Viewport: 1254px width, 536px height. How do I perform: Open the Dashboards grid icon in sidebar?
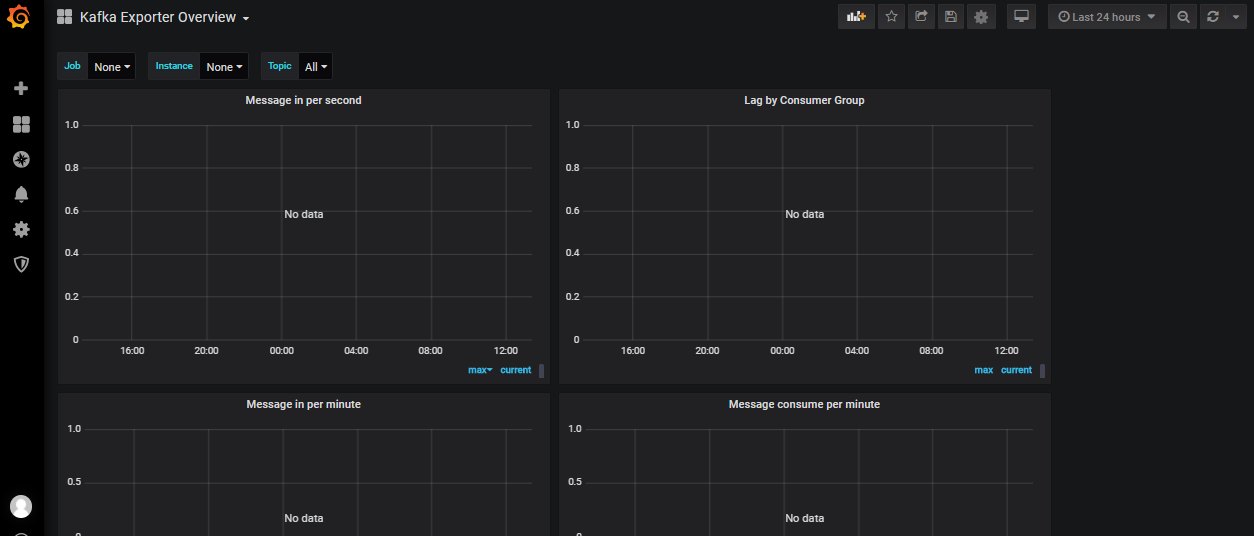point(21,124)
